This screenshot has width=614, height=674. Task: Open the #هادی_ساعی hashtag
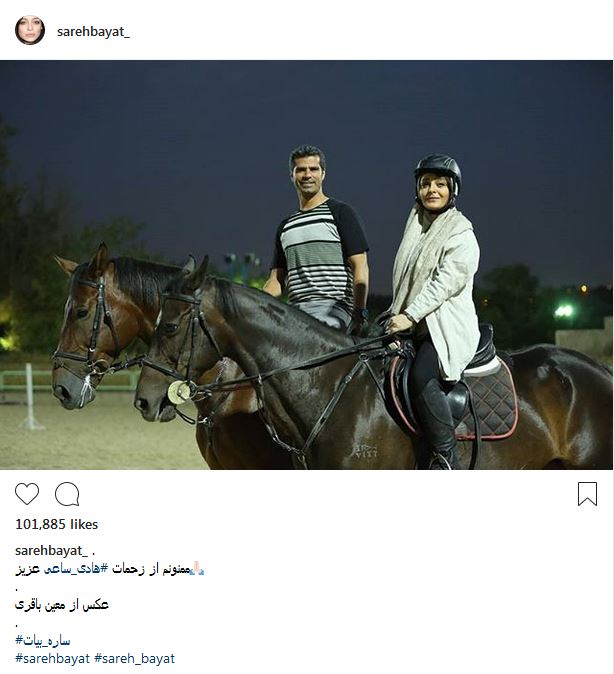point(76,569)
